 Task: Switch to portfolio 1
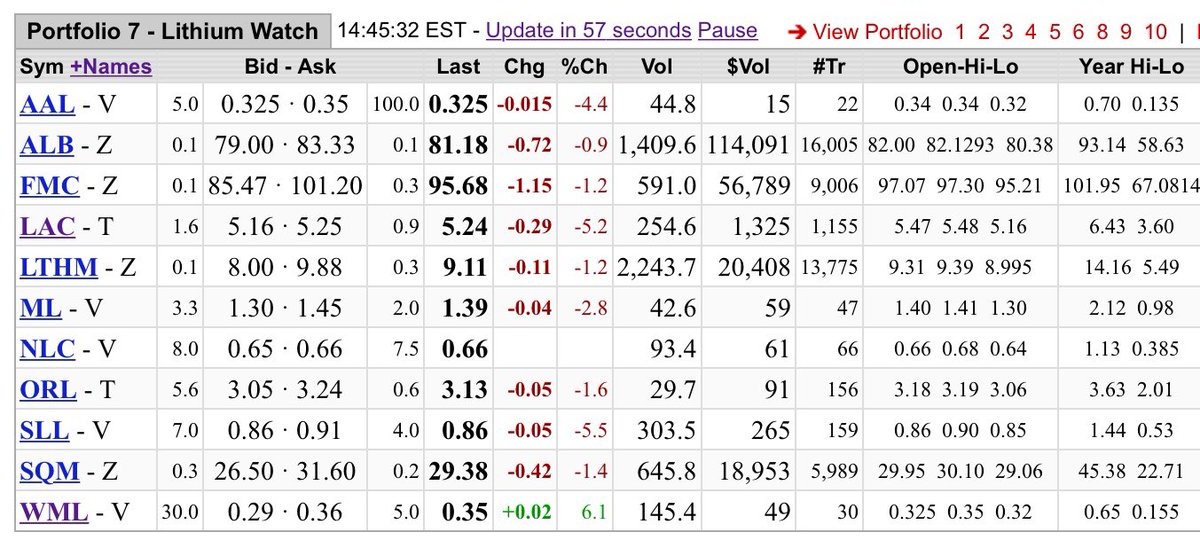tap(960, 32)
